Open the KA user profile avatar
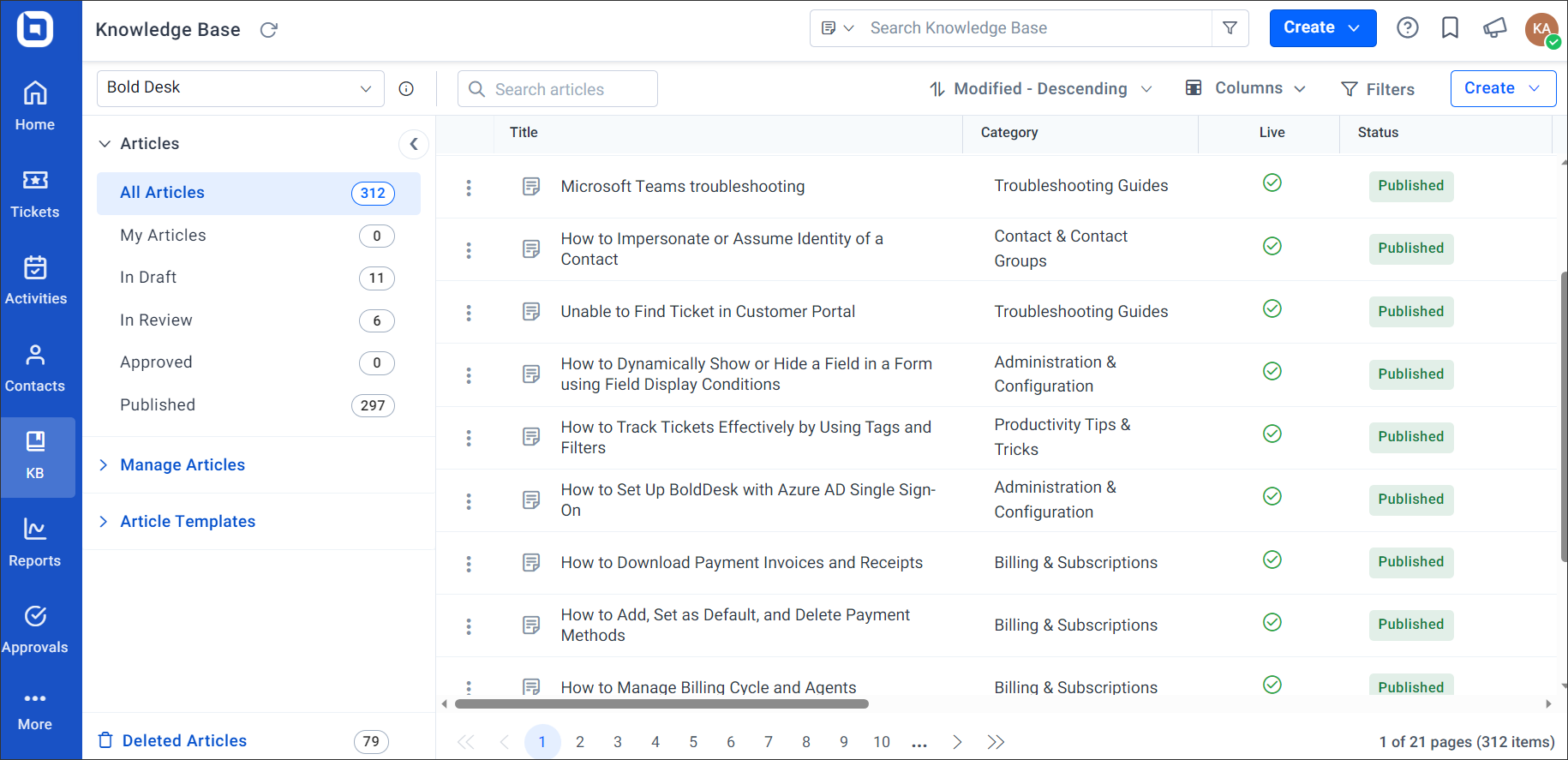Viewport: 1568px width, 760px height. coord(1542,29)
